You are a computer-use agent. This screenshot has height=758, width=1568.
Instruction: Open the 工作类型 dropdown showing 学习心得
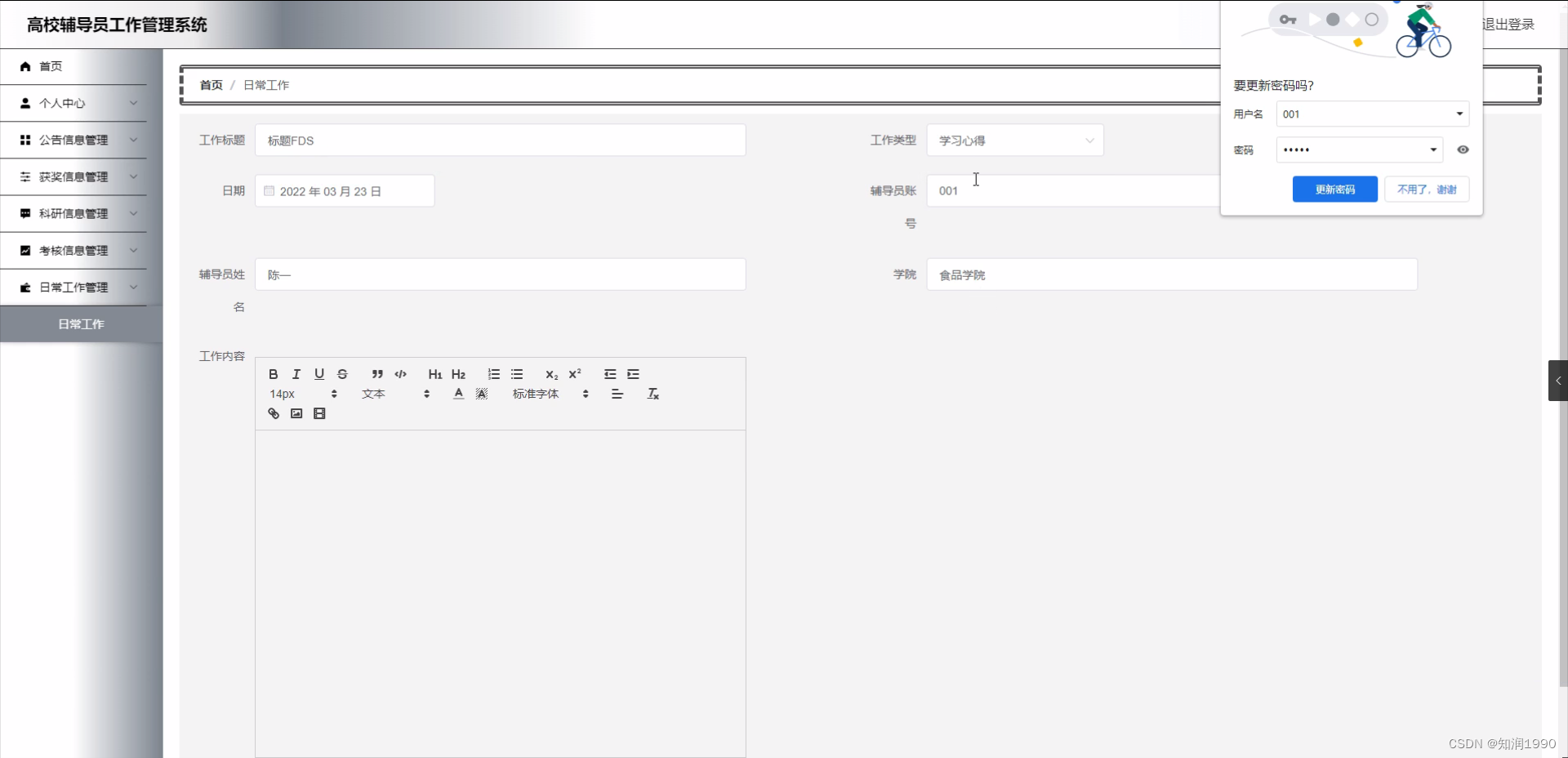pos(1014,140)
